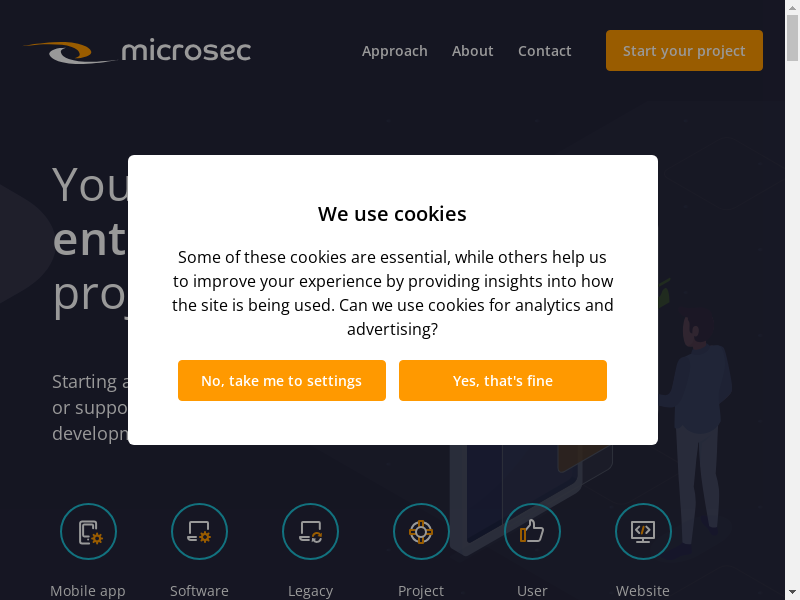Accept cookies with "Yes, that's fine"
This screenshot has width=800, height=600.
(503, 381)
